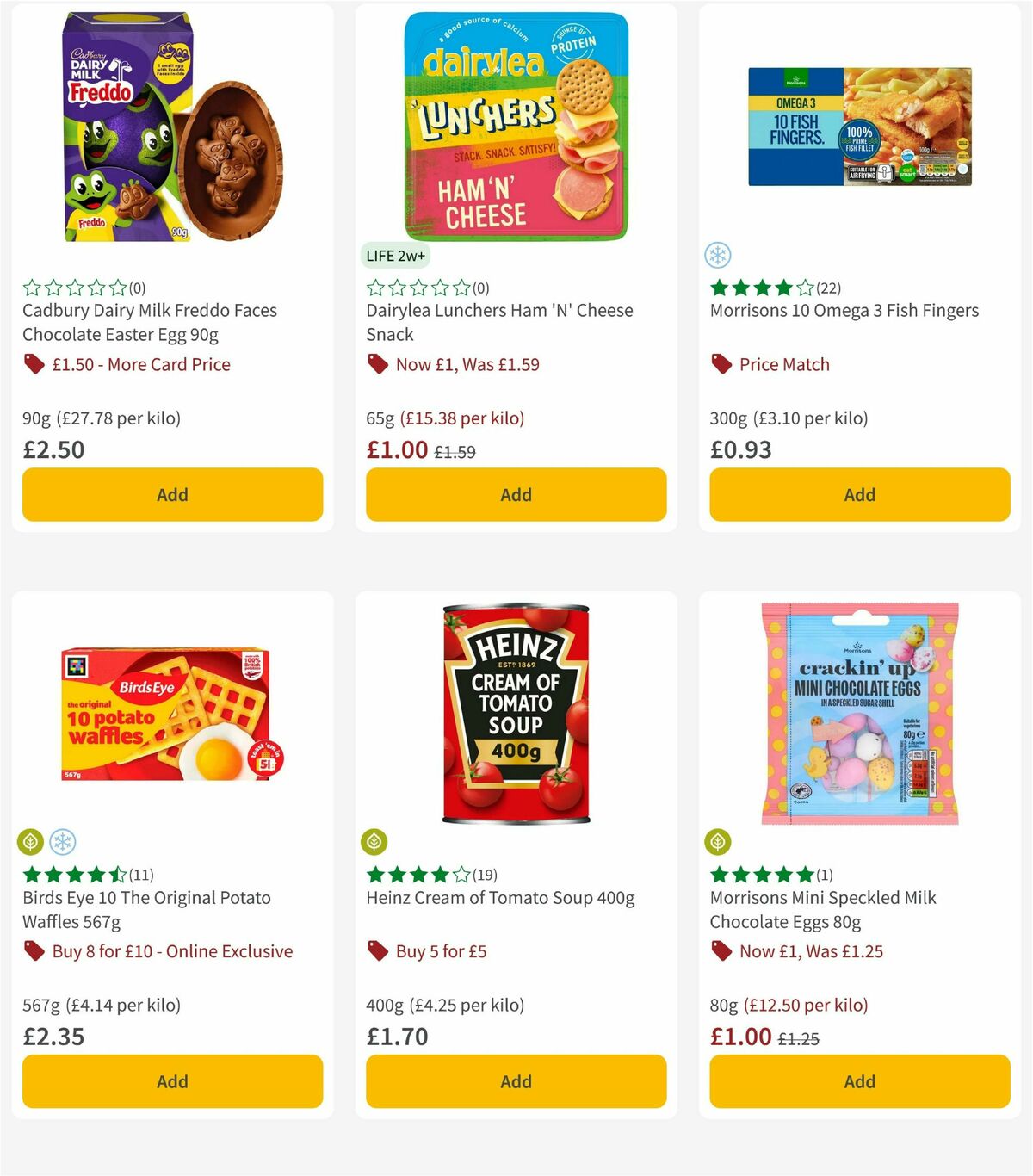The image size is (1033, 1176).
Task: Click the tag icon beside 'More Card Price'
Action: [32, 364]
